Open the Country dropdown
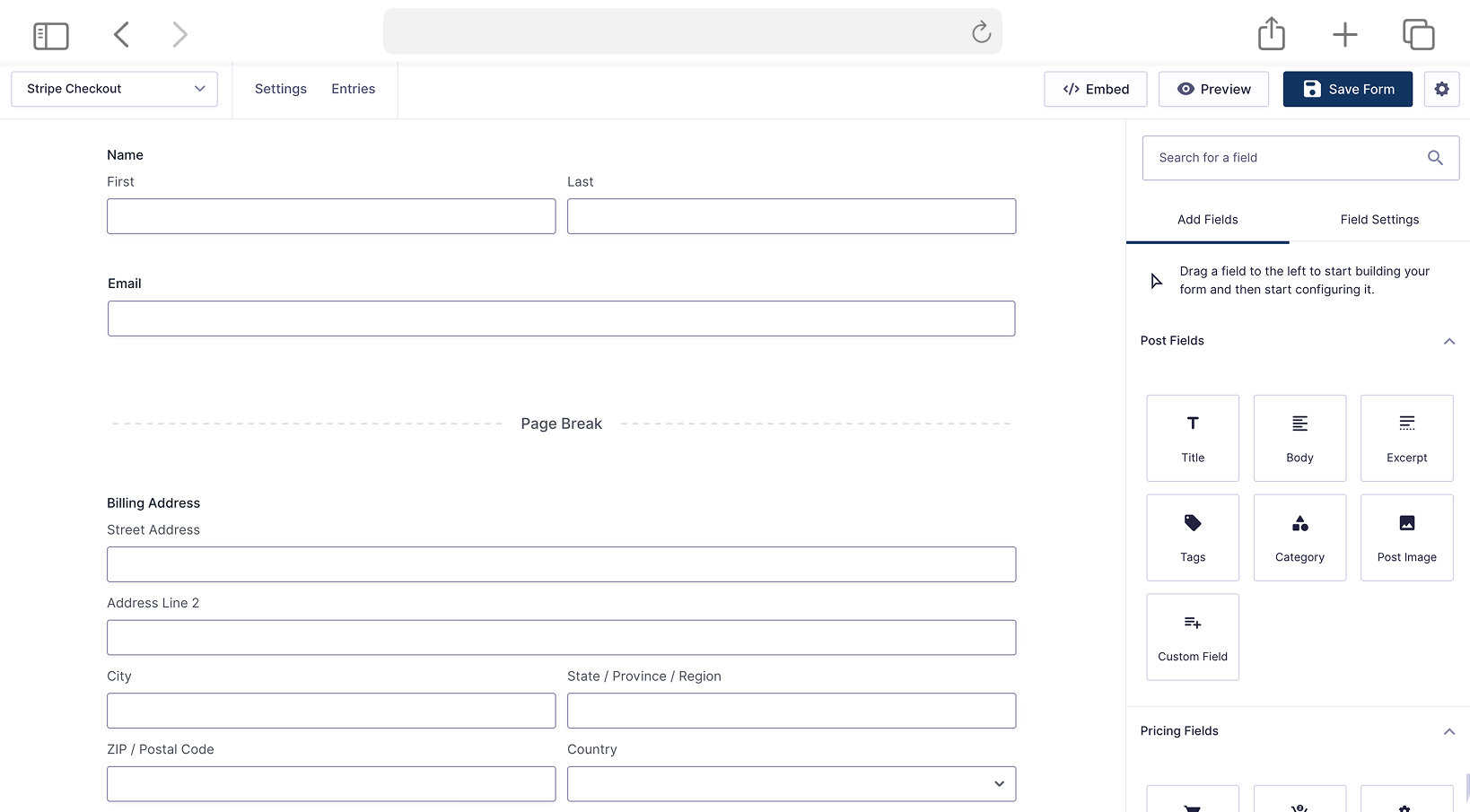This screenshot has height=812, width=1470. 791,783
